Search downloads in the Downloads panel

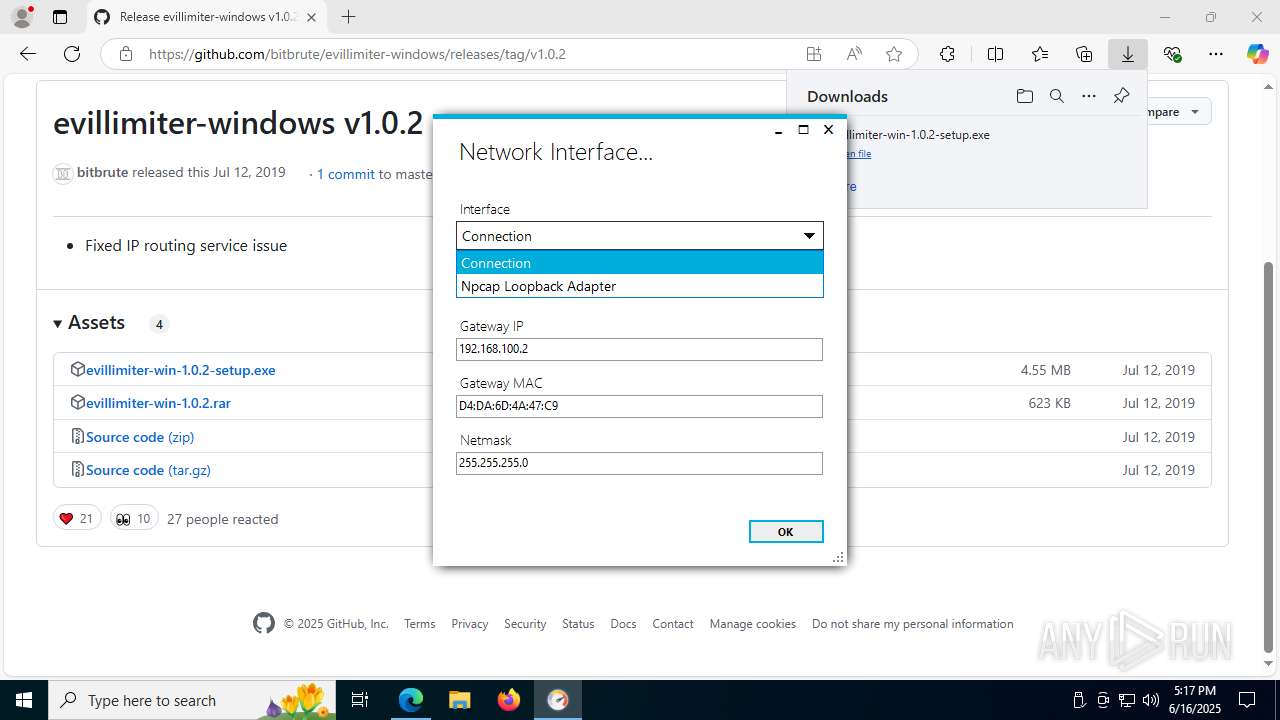(1056, 96)
